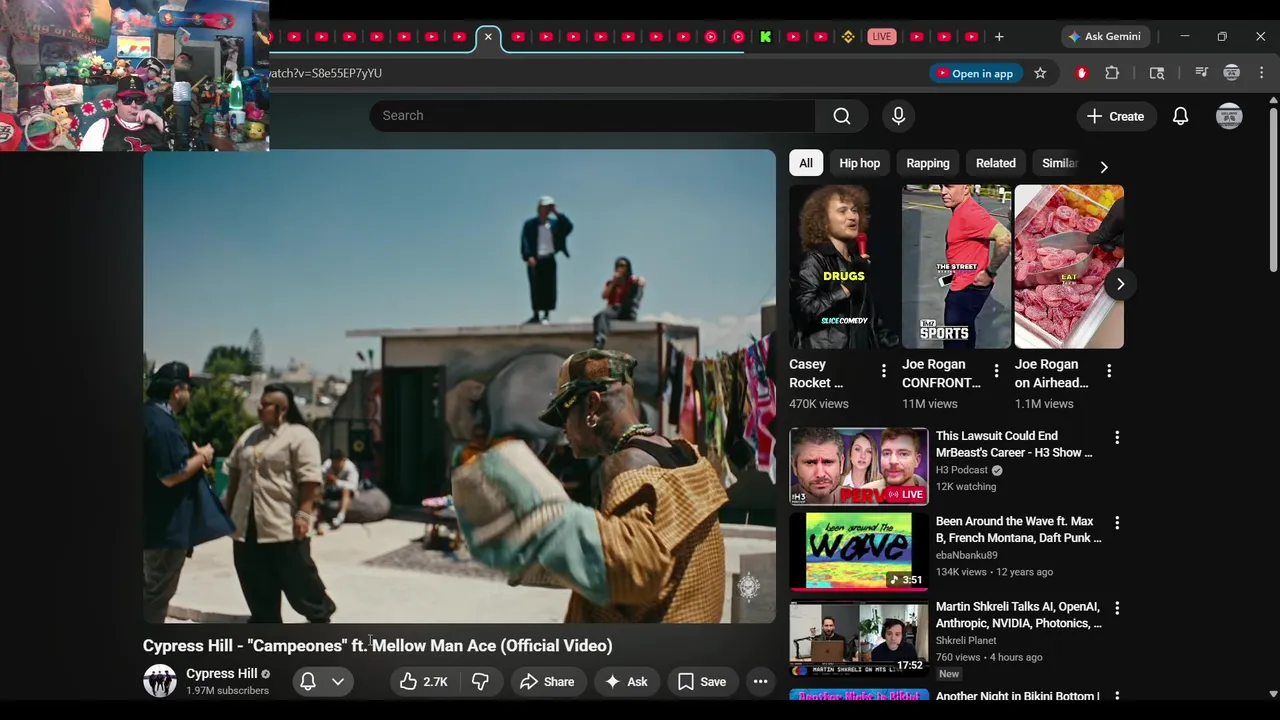
Task: Switch to the LIVE tab
Action: [881, 37]
